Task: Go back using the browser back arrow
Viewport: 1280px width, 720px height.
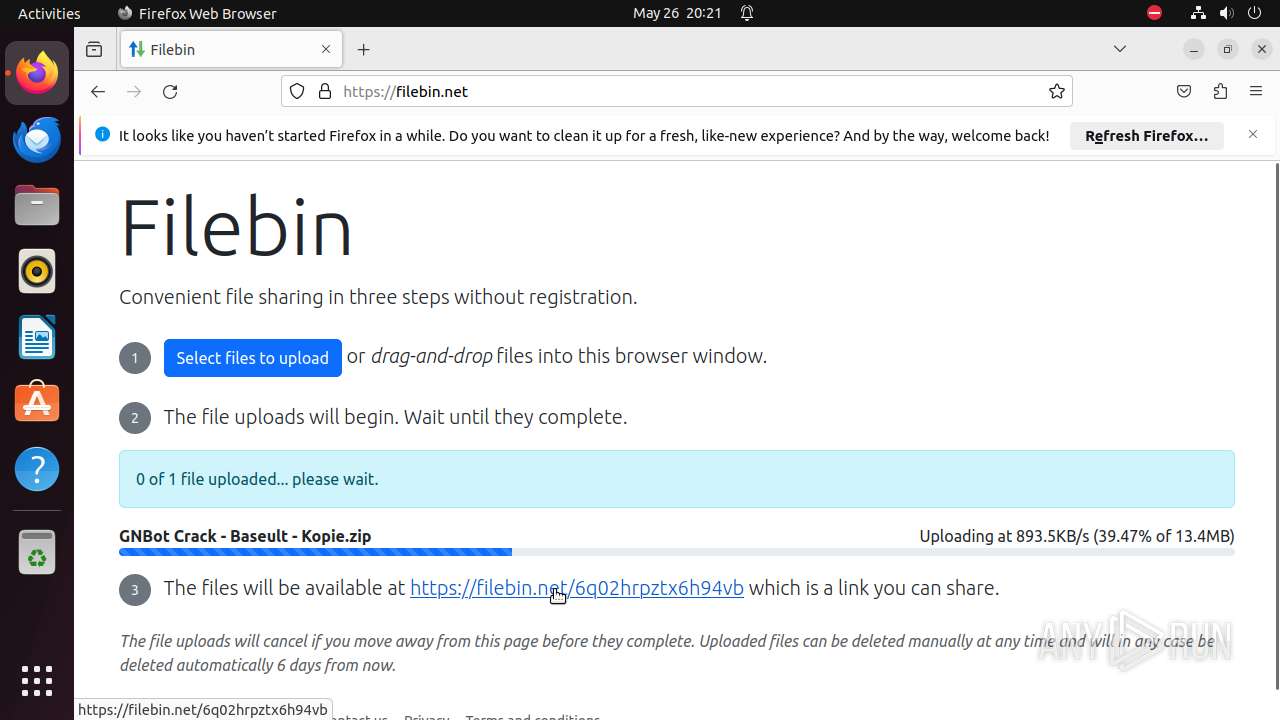Action: (97, 91)
